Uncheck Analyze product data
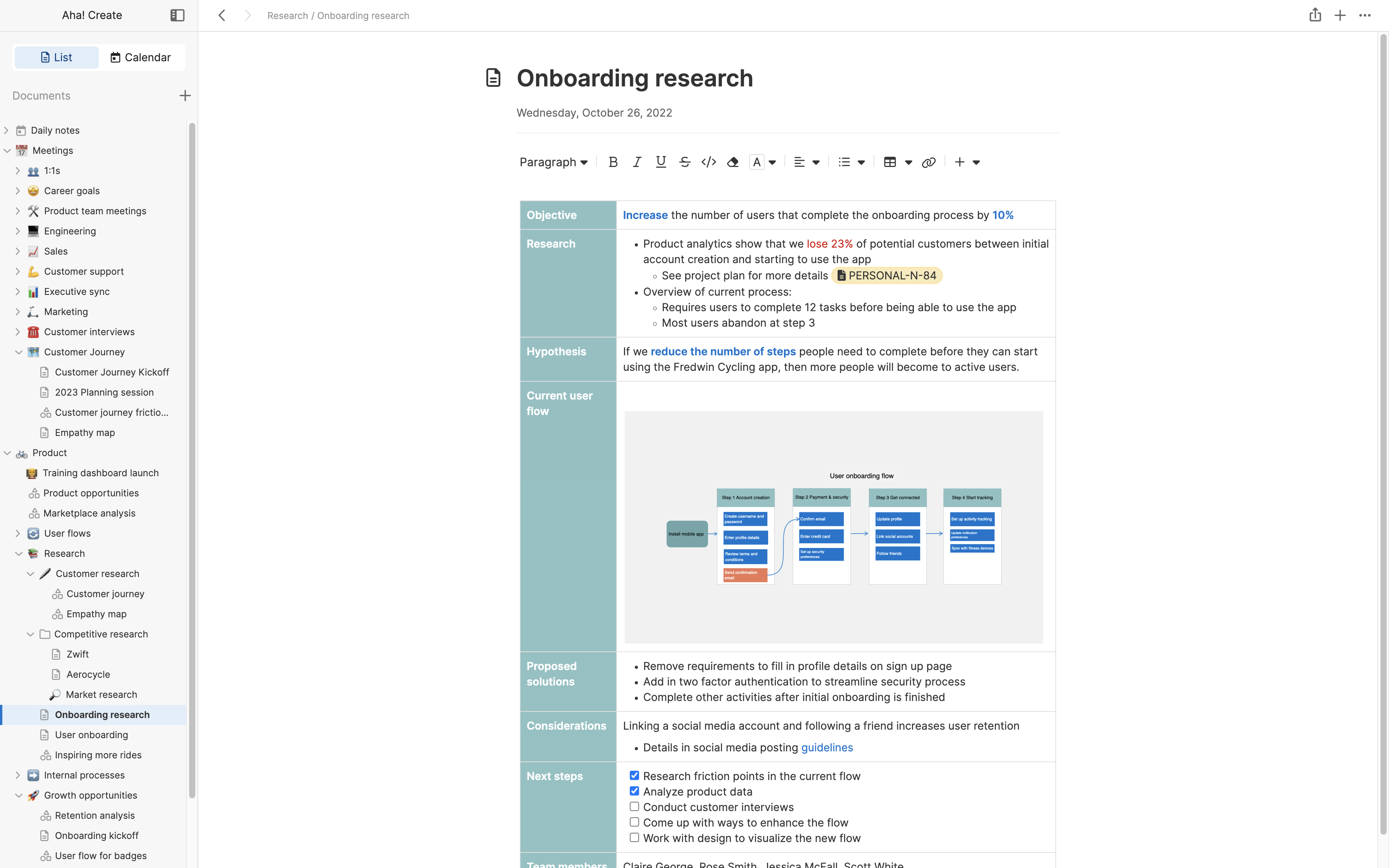 pos(634,791)
